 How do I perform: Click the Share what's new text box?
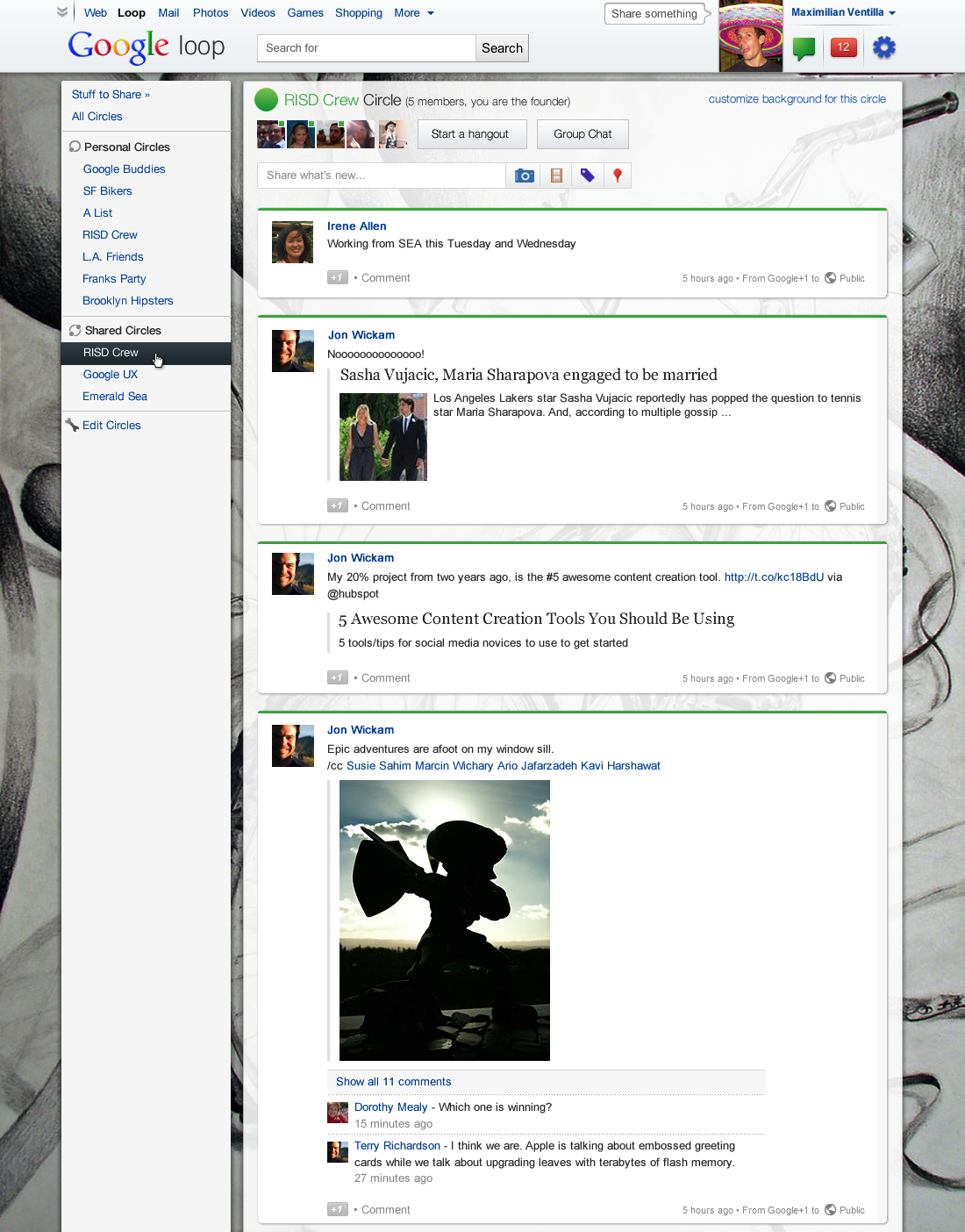pyautogui.click(x=382, y=175)
